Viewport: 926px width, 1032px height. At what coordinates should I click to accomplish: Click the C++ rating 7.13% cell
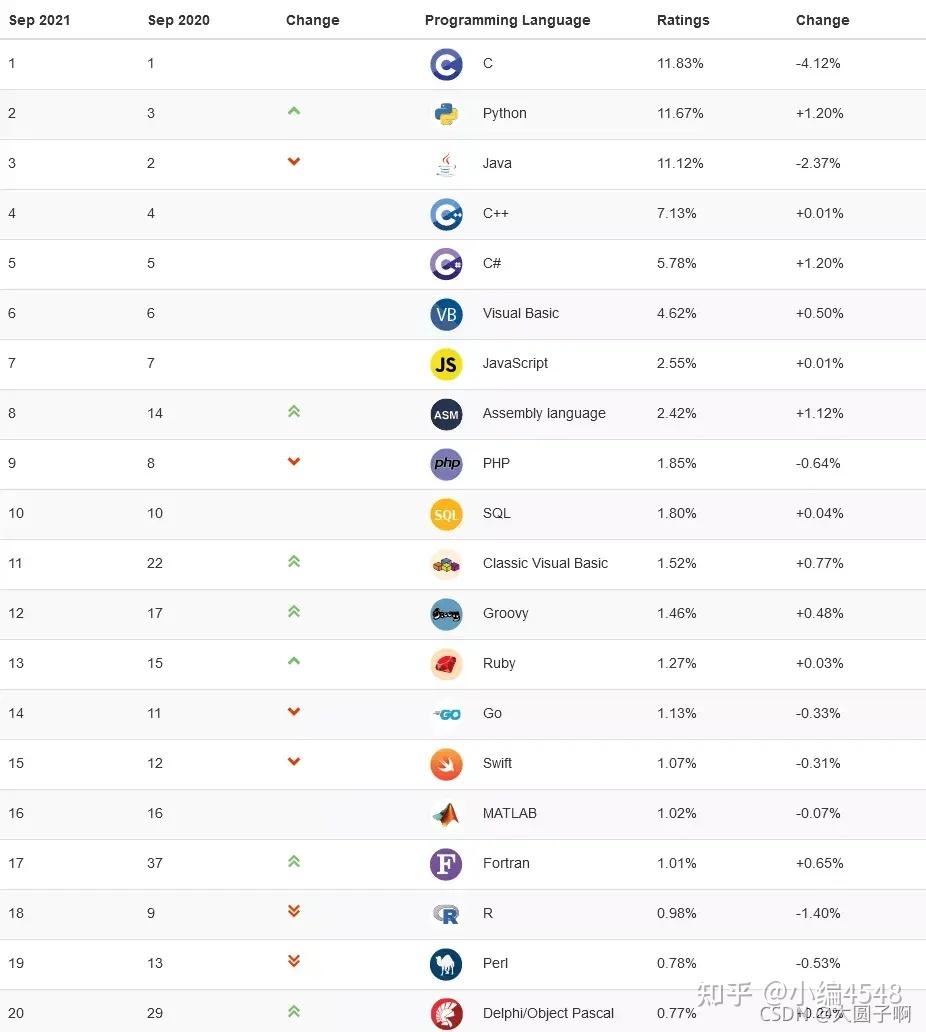coord(677,213)
